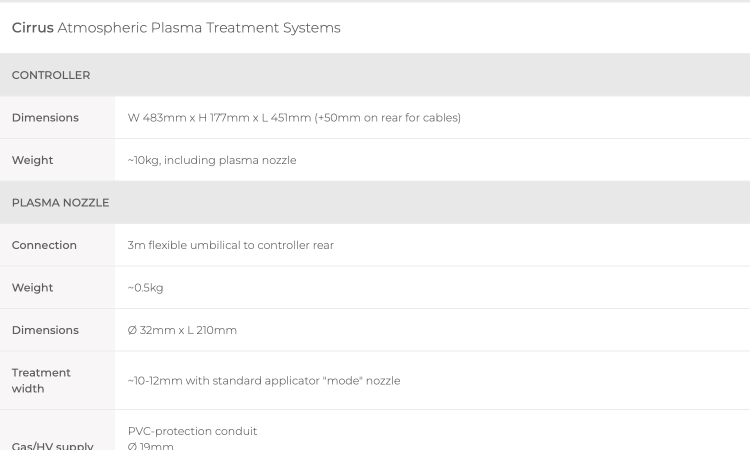Image resolution: width=750 pixels, height=450 pixels.
Task: Click the ~10-12mm standard applicator nozzle text
Action: click(x=264, y=381)
